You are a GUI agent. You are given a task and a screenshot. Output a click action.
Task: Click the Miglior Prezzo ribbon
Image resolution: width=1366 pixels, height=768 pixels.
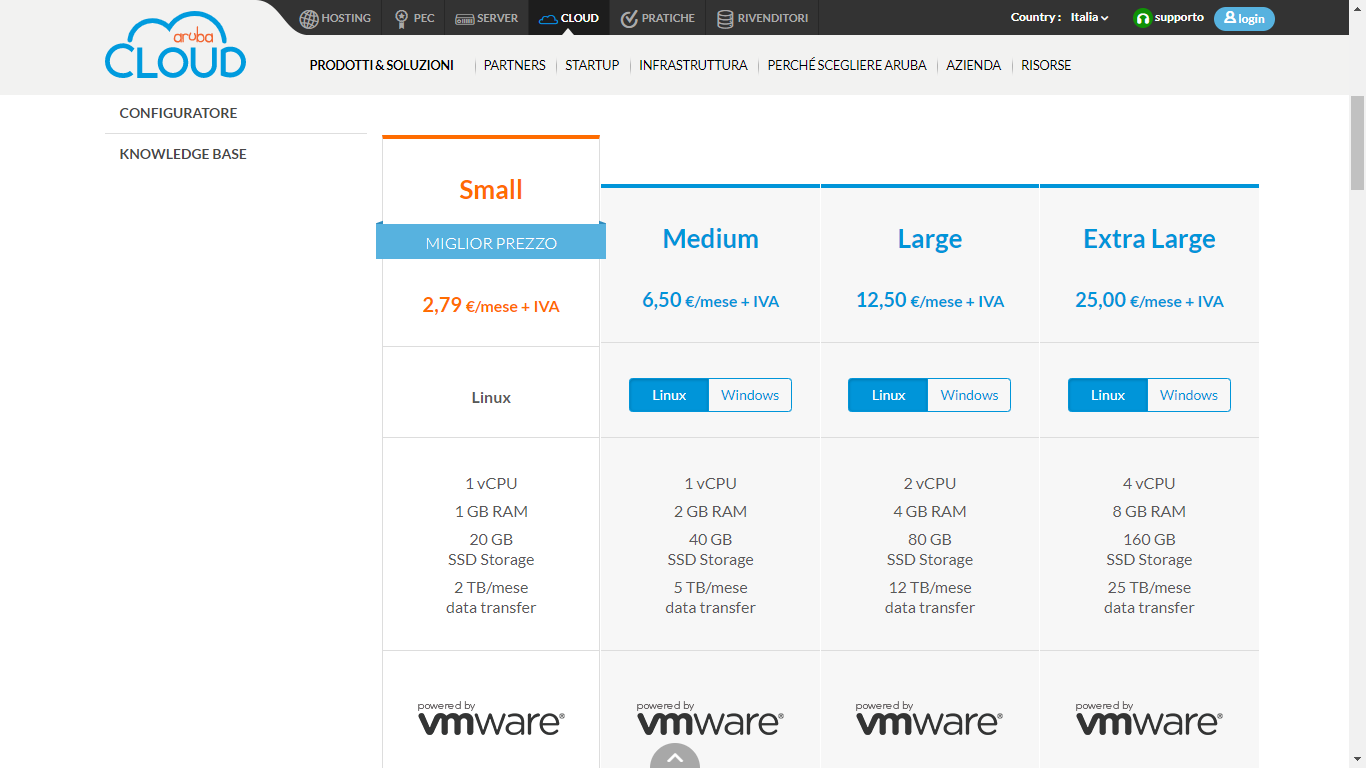491,243
